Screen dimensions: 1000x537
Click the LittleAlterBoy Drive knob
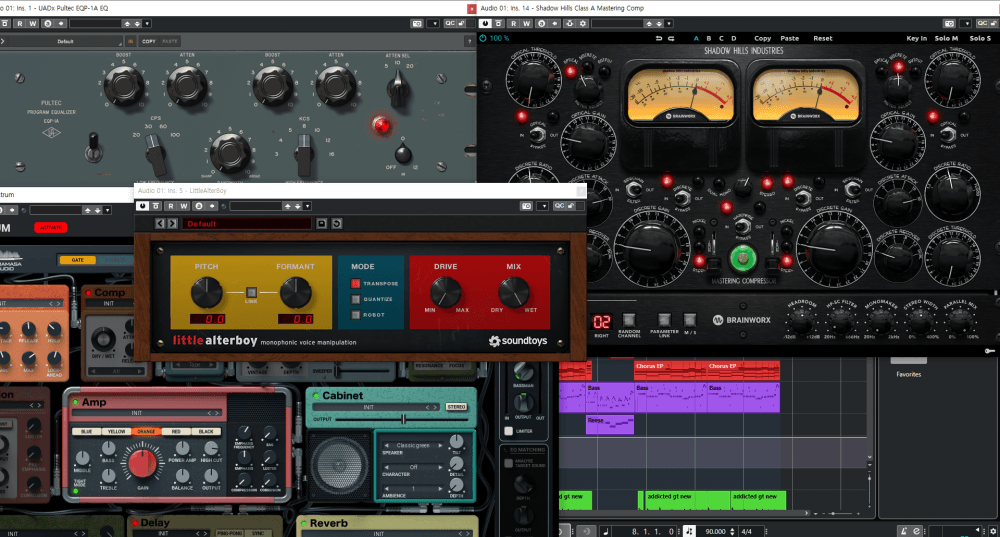point(445,292)
